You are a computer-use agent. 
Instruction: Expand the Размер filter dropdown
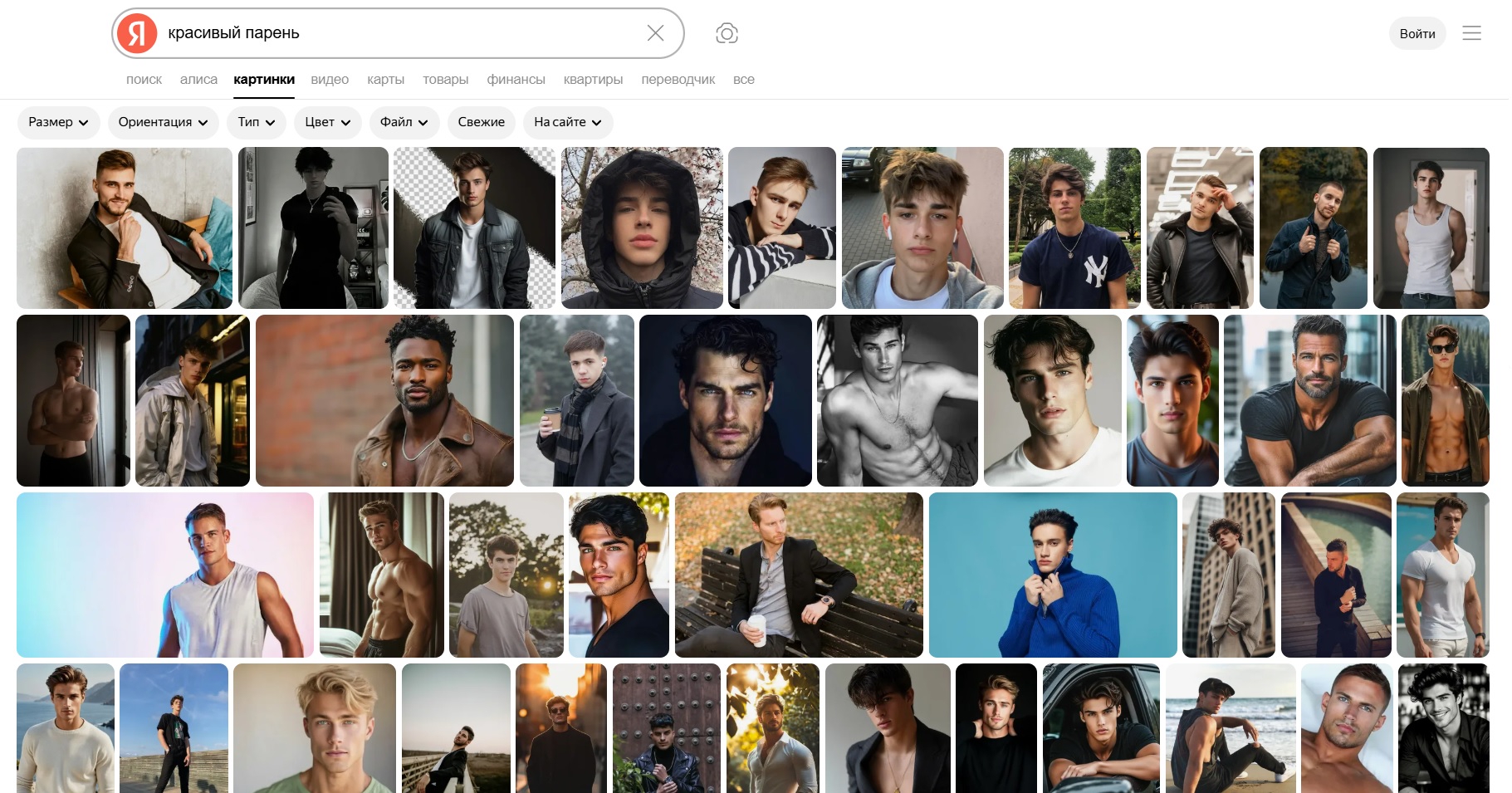58,122
